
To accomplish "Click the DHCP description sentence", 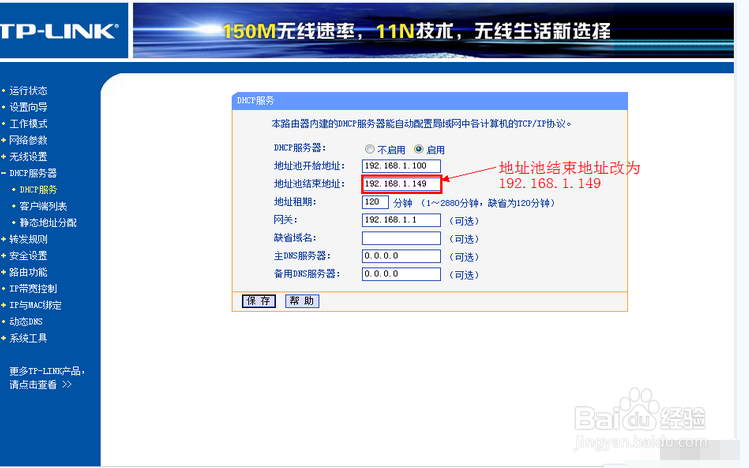I will click(x=421, y=124).
